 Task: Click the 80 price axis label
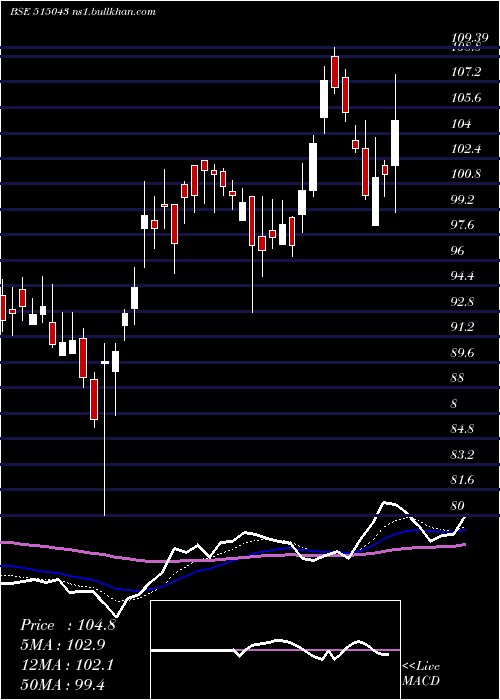458,506
